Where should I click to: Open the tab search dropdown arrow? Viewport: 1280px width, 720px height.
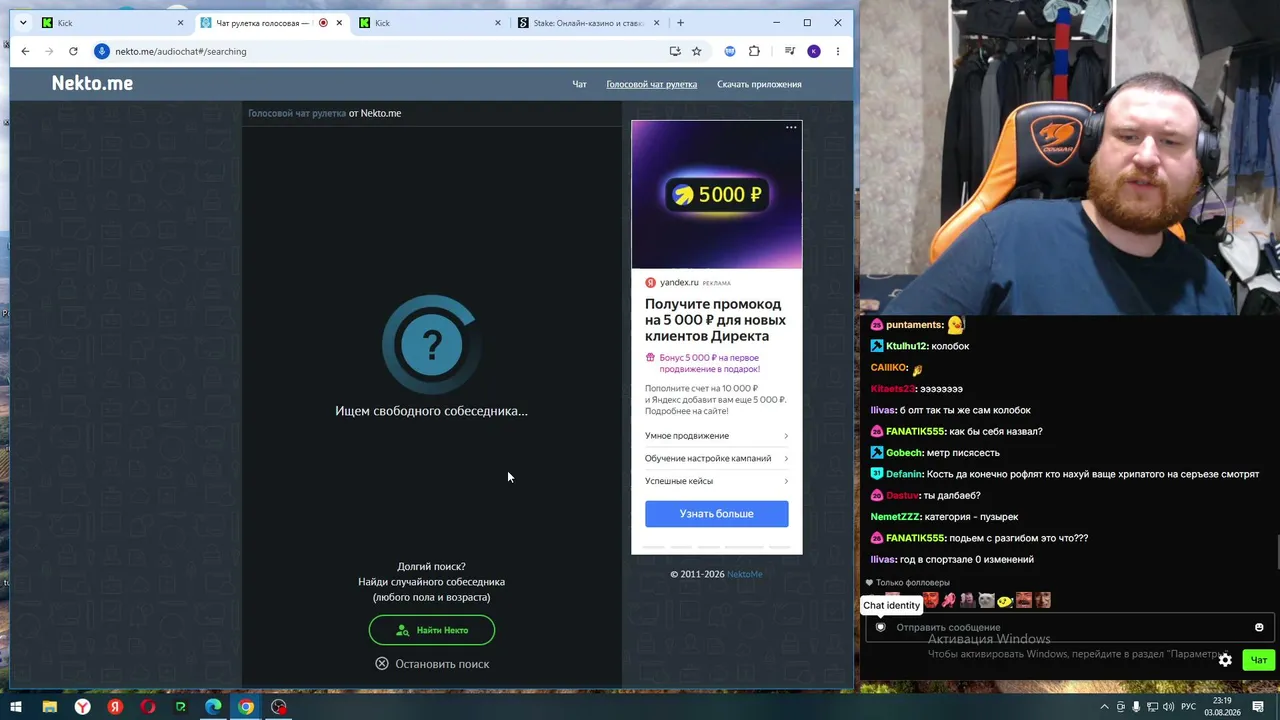pyautogui.click(x=23, y=23)
